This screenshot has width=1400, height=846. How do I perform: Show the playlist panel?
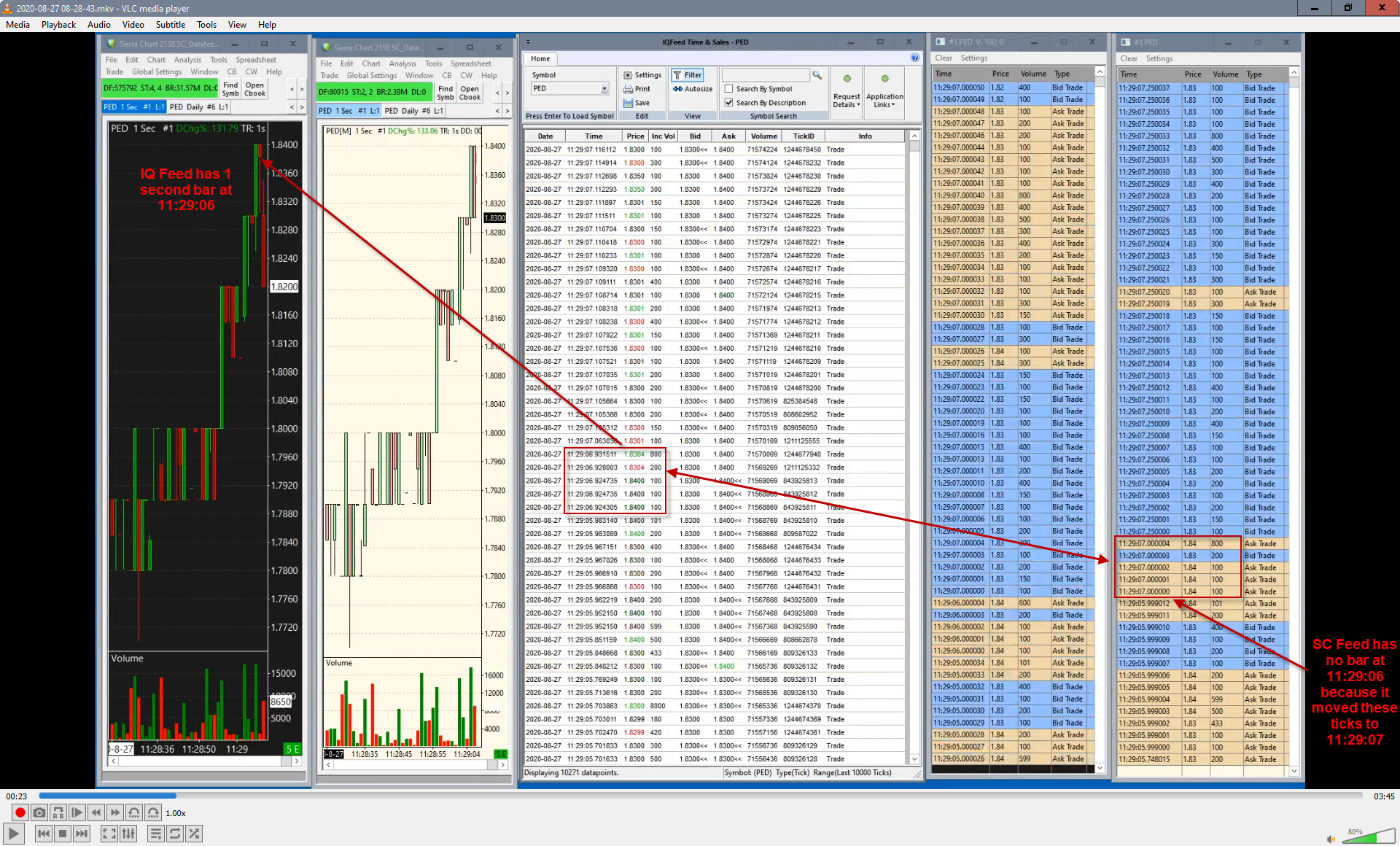pyautogui.click(x=155, y=834)
